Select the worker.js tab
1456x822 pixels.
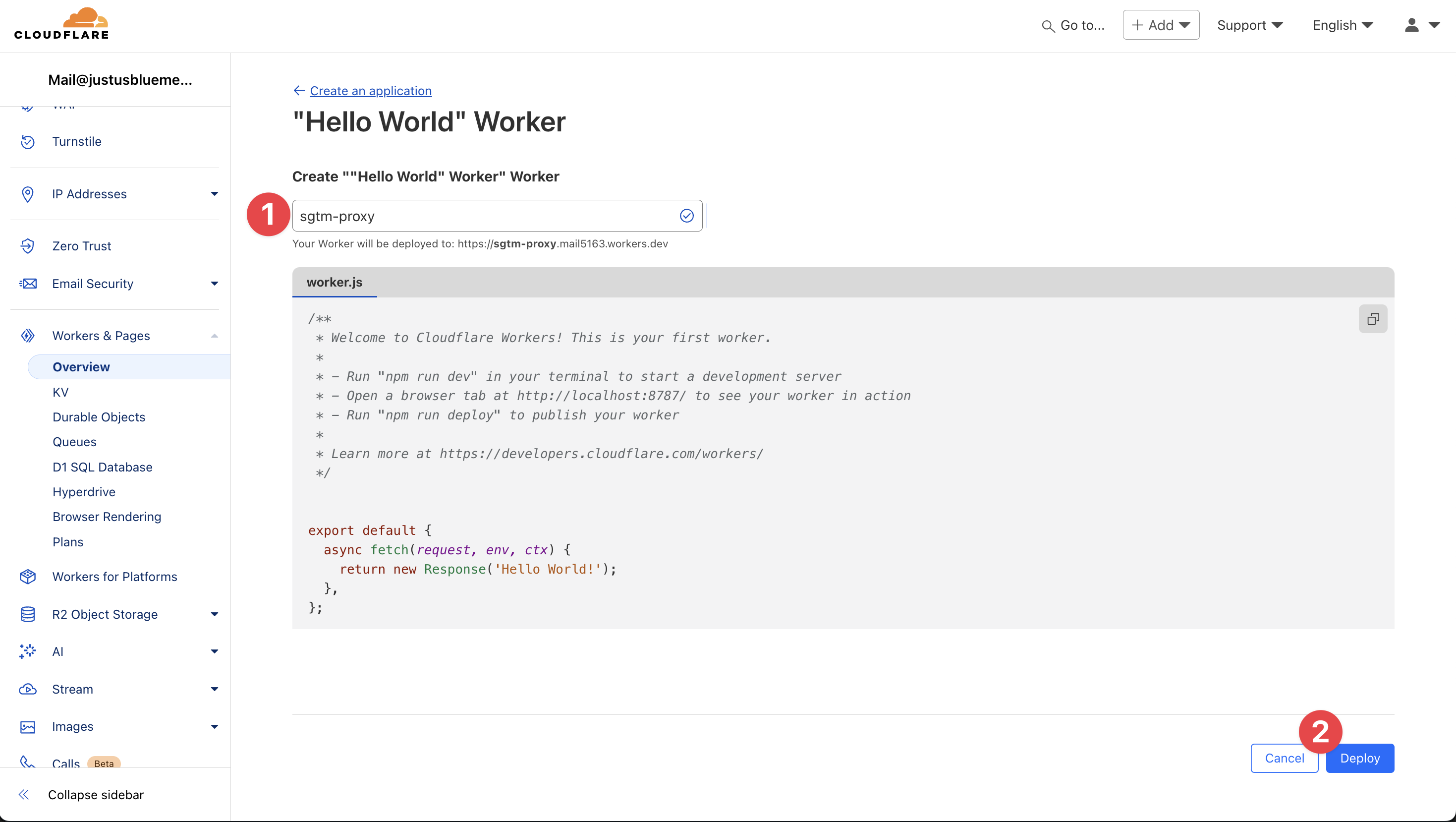click(334, 282)
